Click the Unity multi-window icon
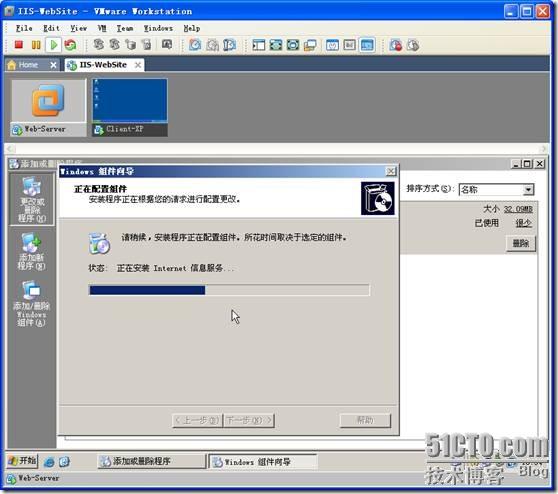 (310, 45)
